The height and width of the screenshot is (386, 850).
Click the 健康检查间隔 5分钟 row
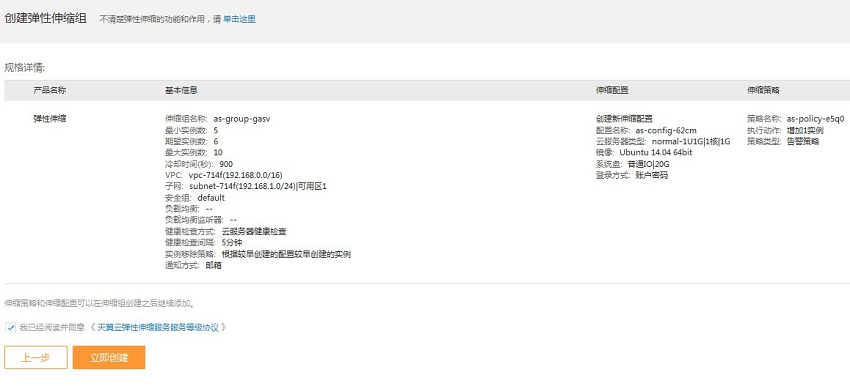(x=204, y=243)
